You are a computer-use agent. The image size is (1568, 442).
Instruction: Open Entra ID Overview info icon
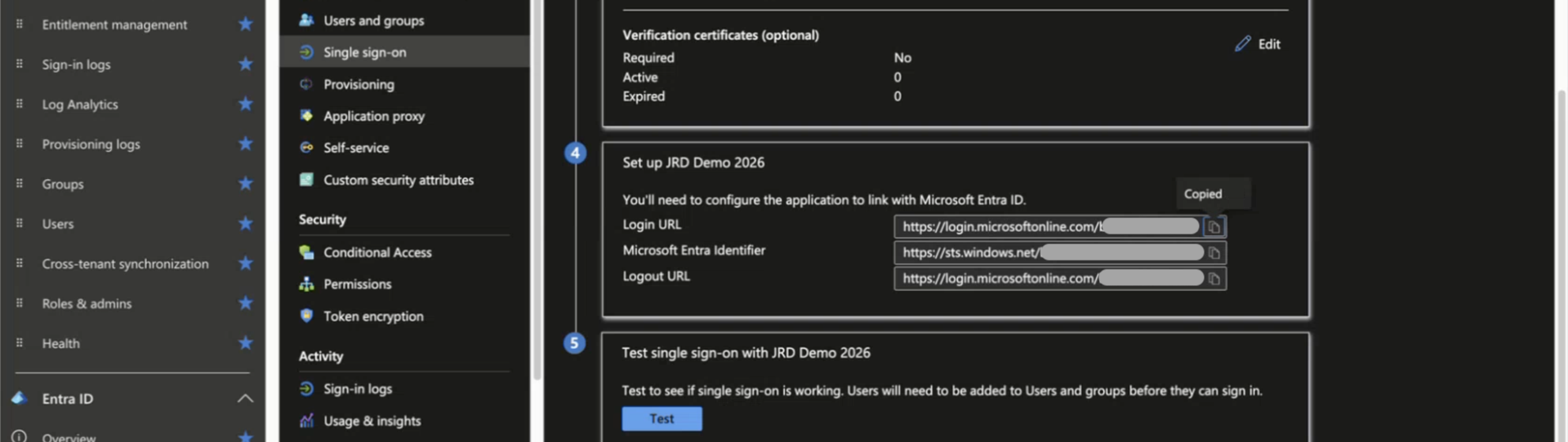[20, 436]
